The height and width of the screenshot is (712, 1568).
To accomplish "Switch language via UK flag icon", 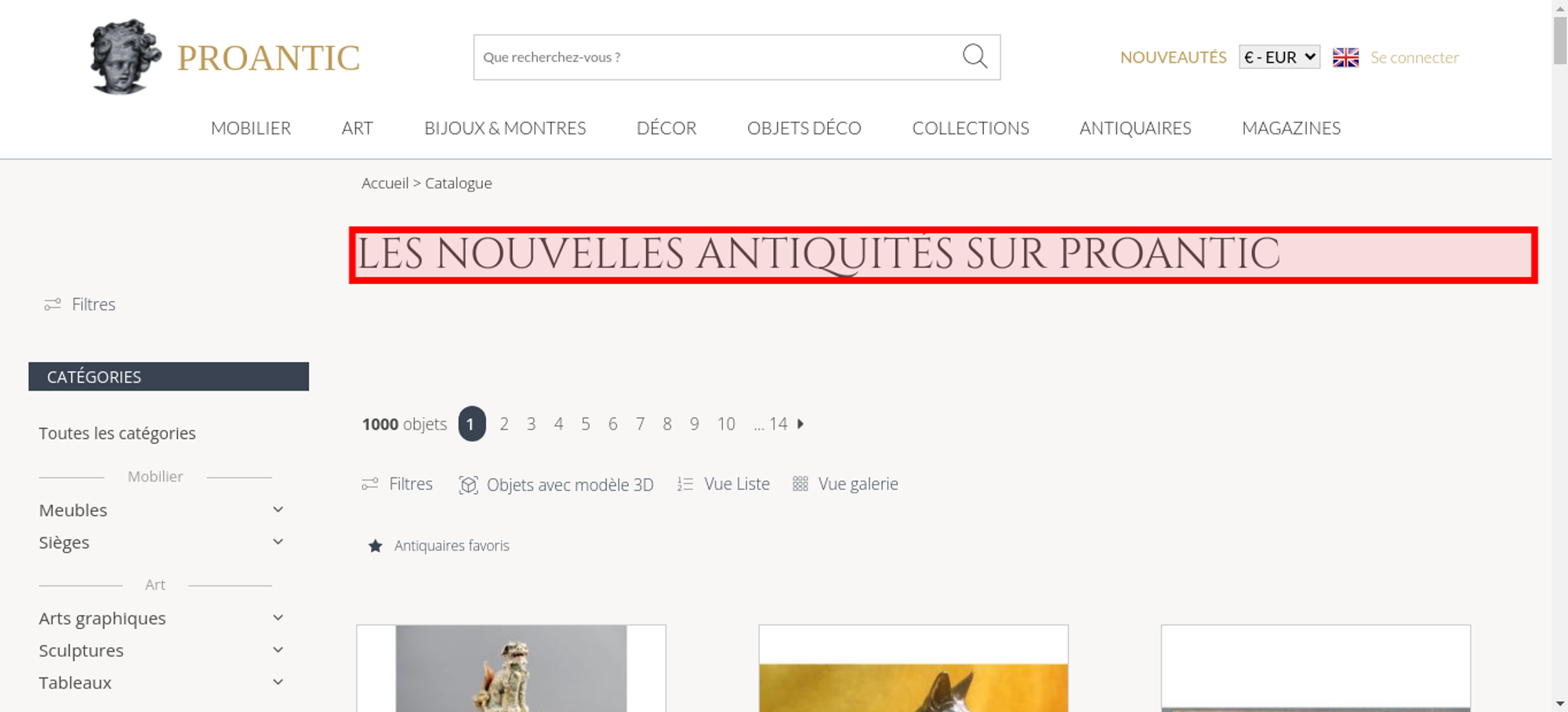I will (1345, 57).
